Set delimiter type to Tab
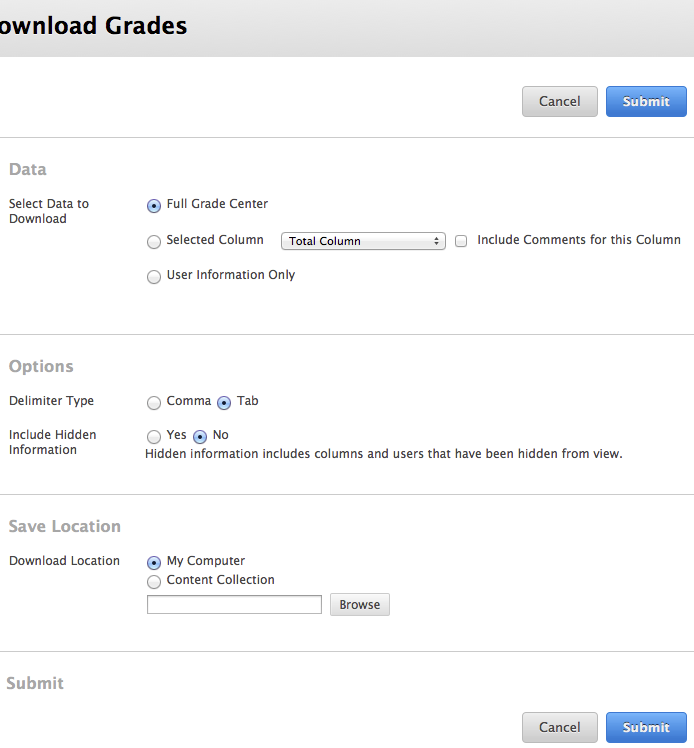 point(224,403)
